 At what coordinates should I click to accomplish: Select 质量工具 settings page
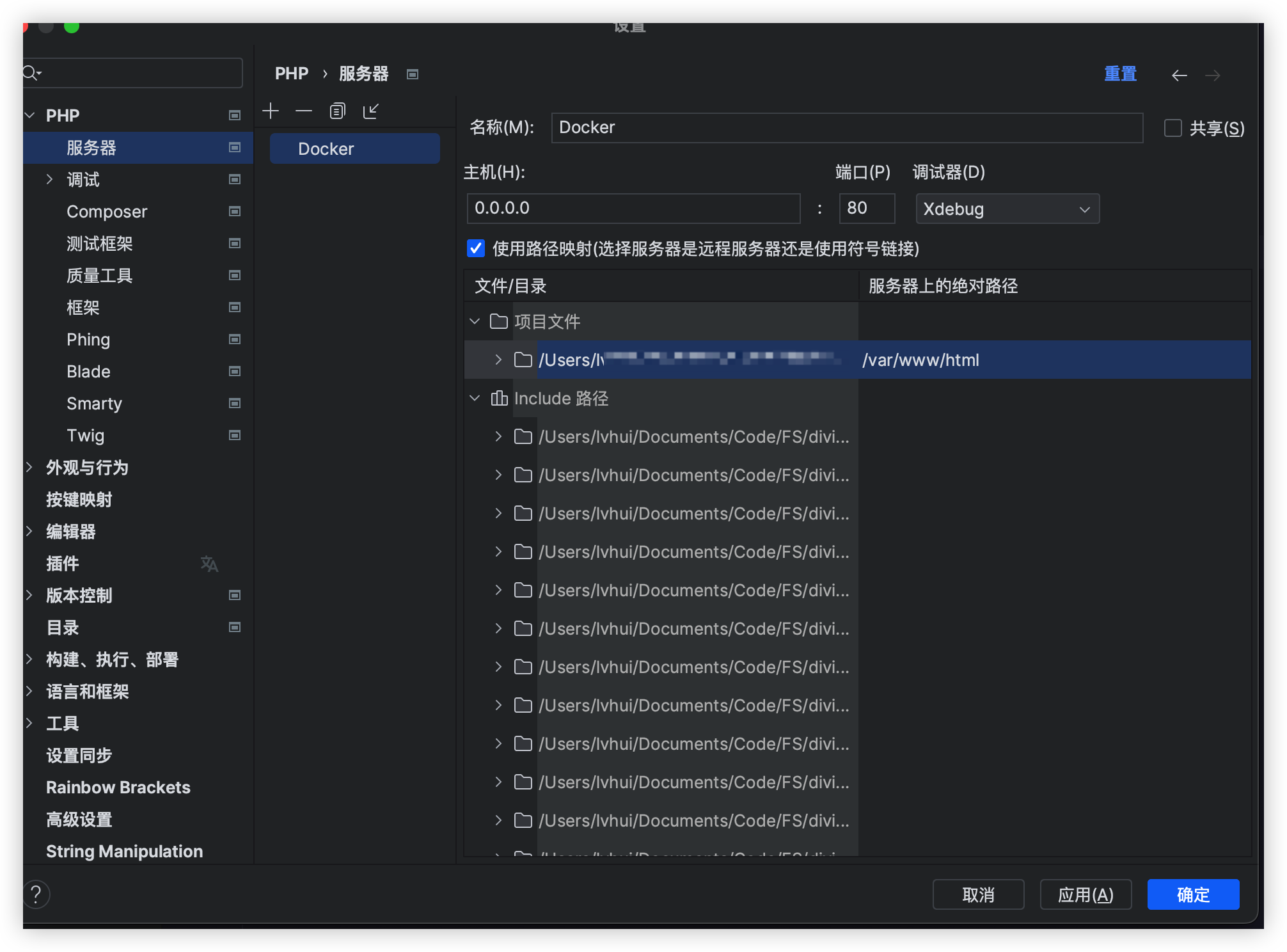click(100, 275)
